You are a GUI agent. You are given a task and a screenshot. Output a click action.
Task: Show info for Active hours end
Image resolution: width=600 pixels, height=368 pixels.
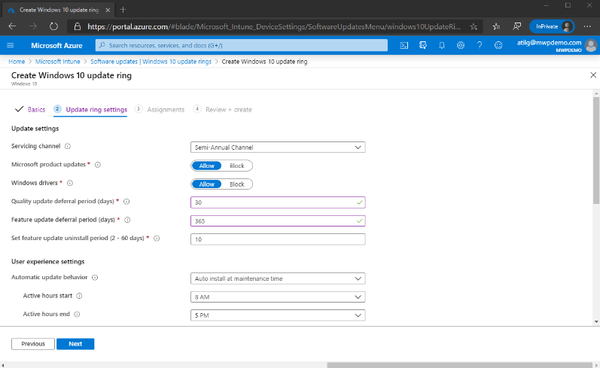77,314
